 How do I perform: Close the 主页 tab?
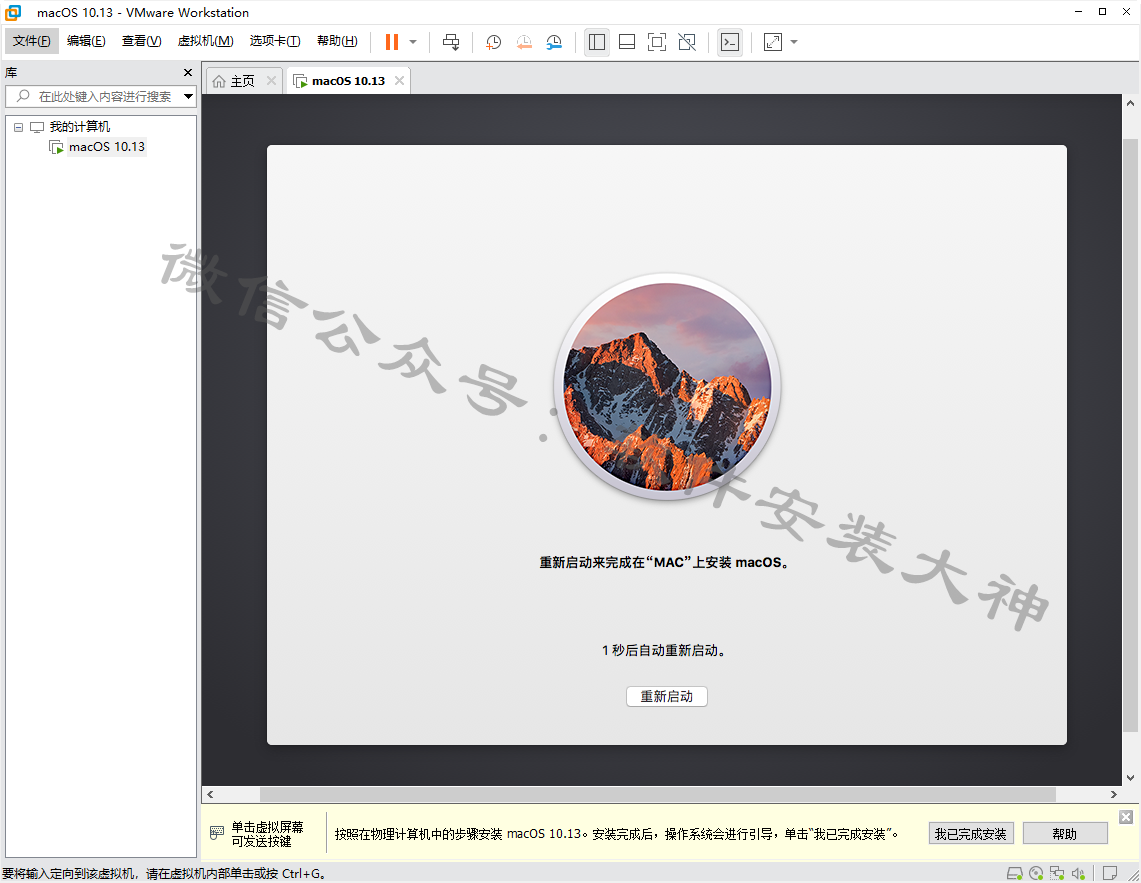pos(271,81)
